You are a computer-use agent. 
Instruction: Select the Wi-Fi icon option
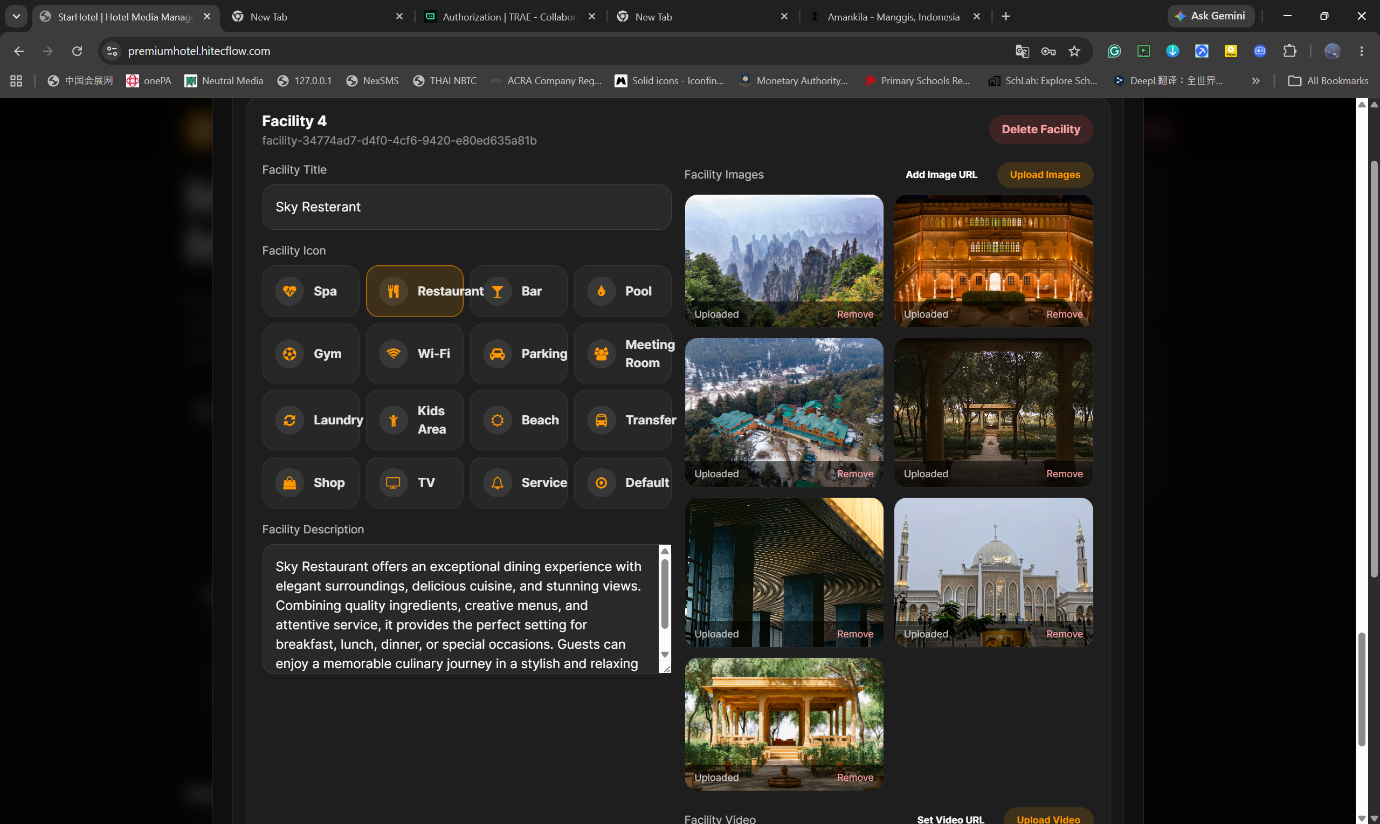(x=415, y=354)
